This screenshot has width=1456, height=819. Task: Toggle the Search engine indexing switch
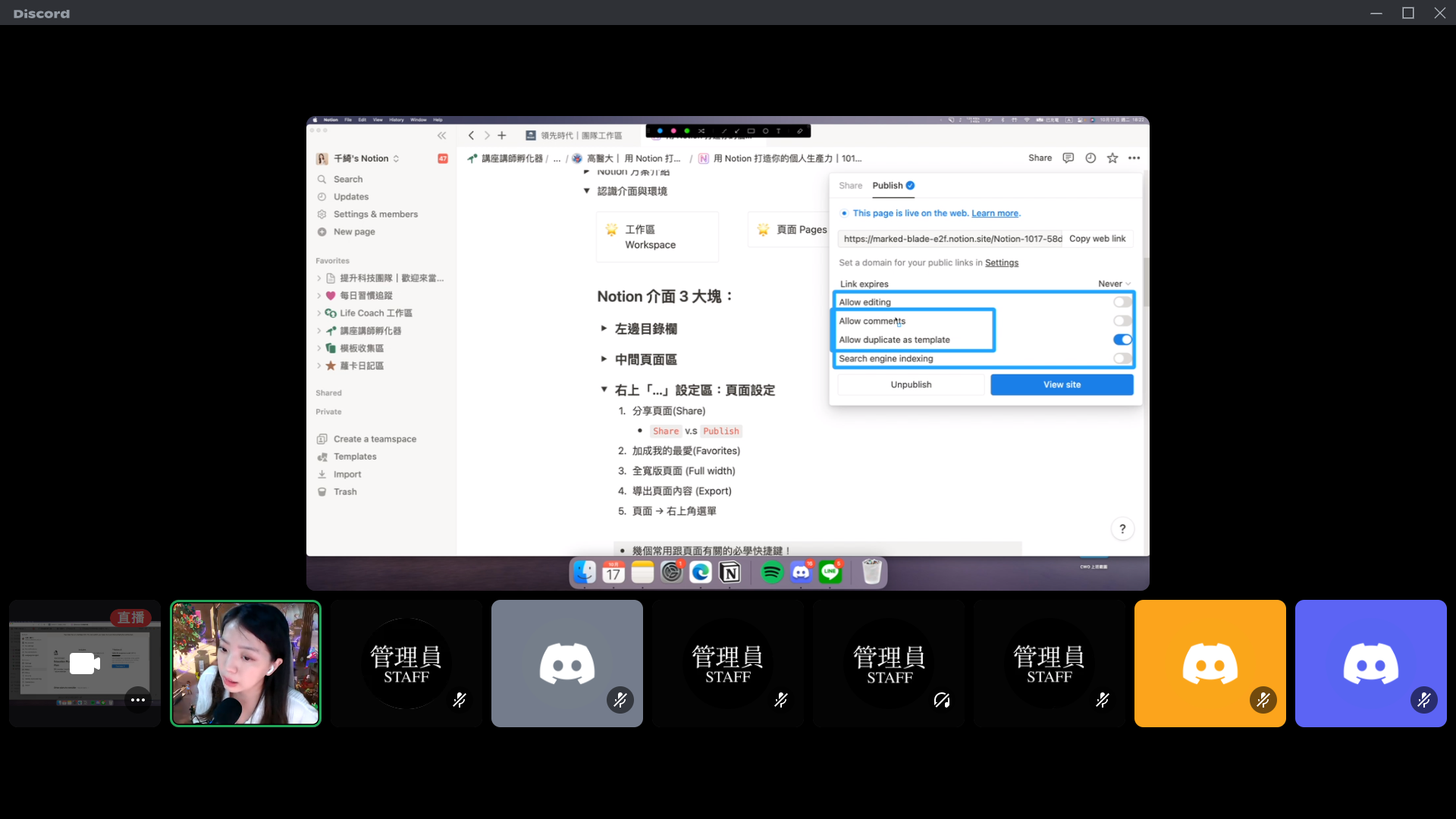click(1122, 358)
